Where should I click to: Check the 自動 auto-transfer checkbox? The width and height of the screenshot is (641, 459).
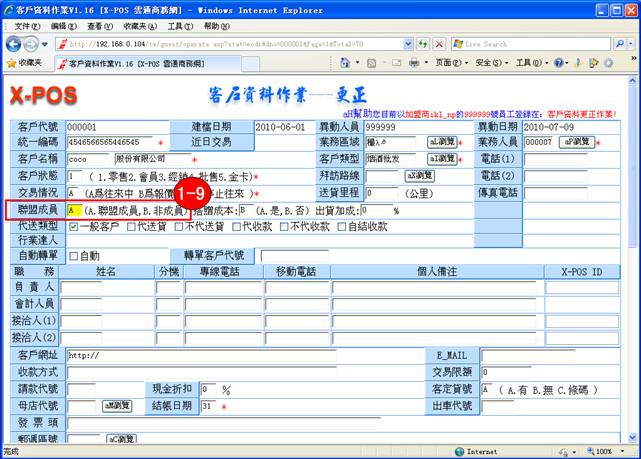click(72, 256)
